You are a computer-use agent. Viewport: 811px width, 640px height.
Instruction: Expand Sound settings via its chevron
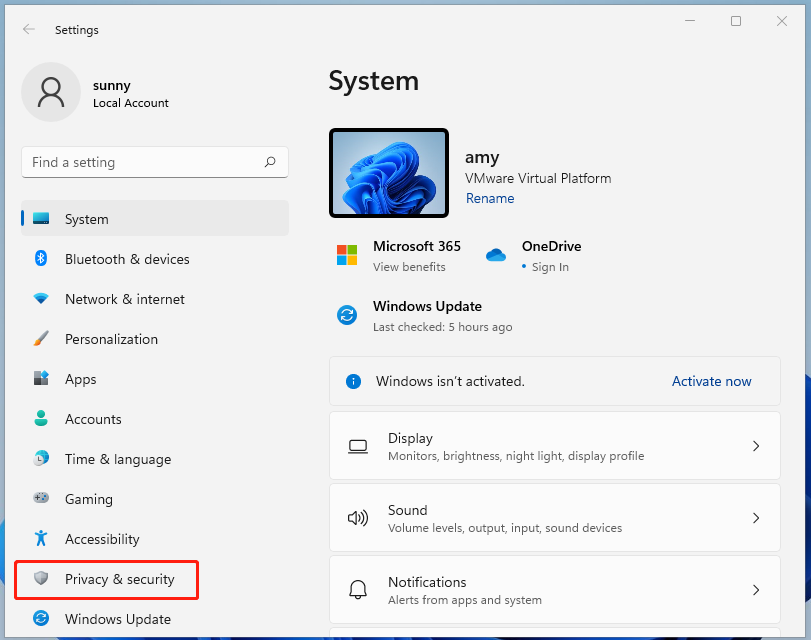756,518
